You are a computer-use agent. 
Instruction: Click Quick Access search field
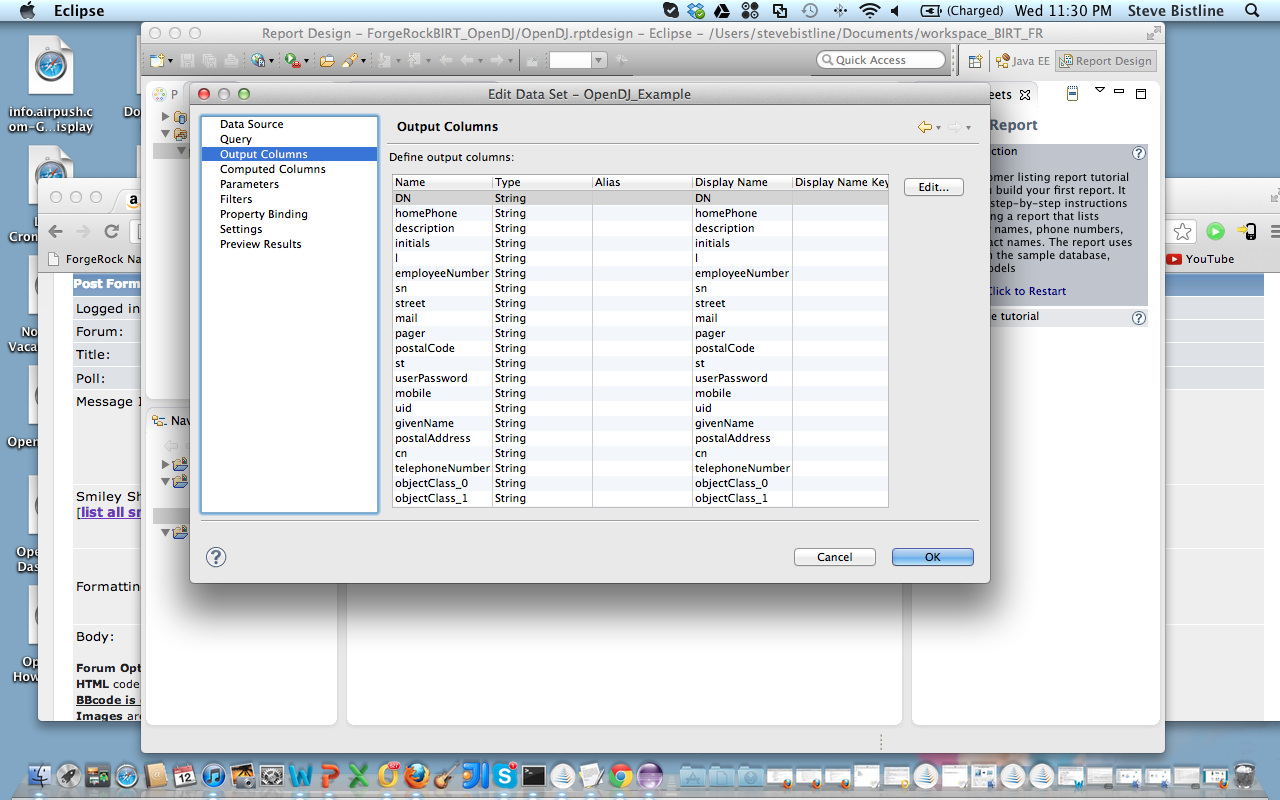(881, 60)
